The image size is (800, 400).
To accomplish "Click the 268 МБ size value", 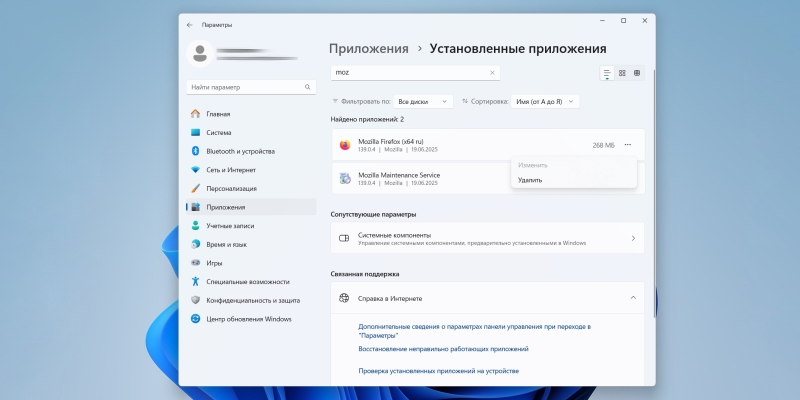I will click(x=603, y=145).
